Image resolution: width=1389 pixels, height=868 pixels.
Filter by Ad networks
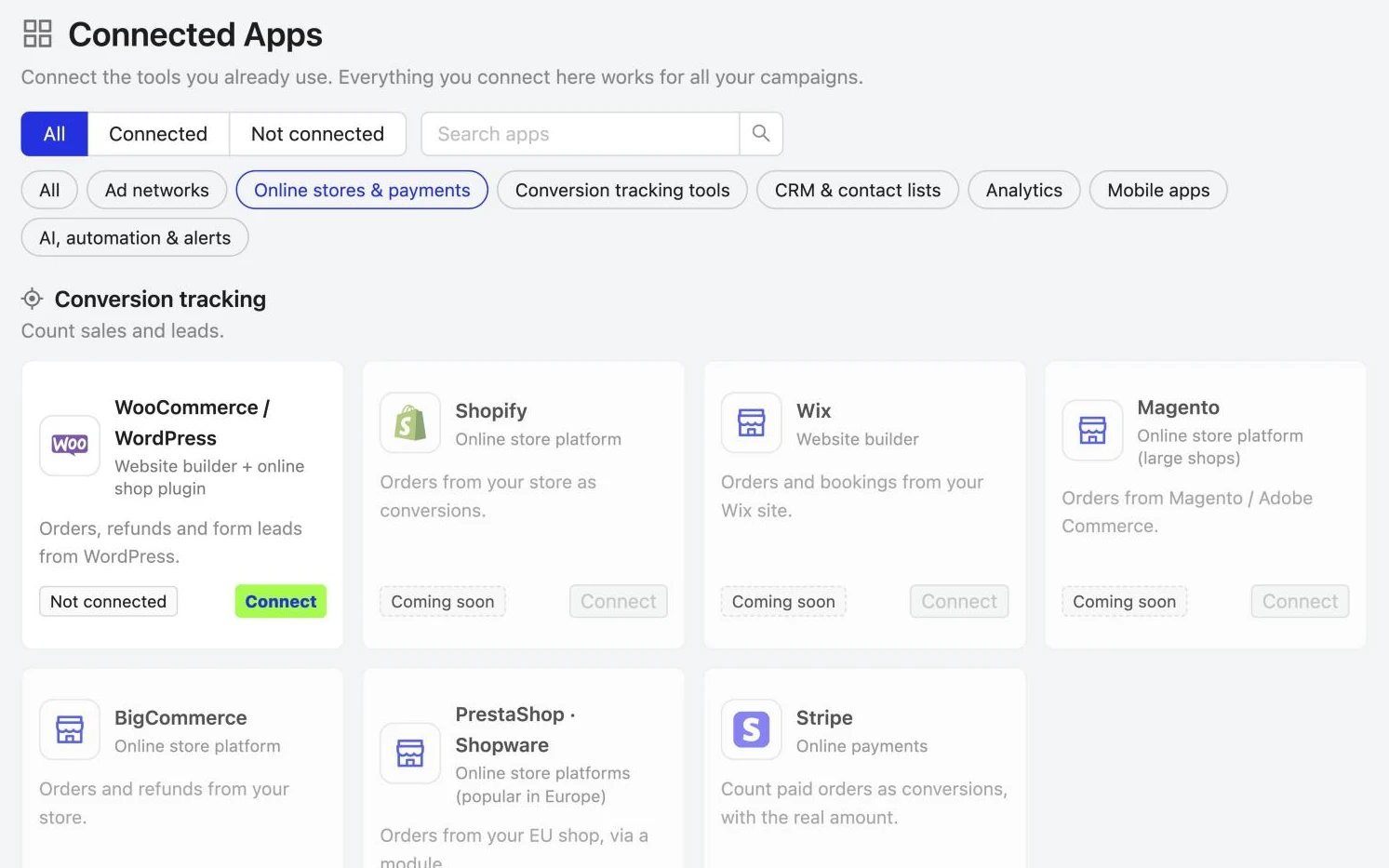157,190
